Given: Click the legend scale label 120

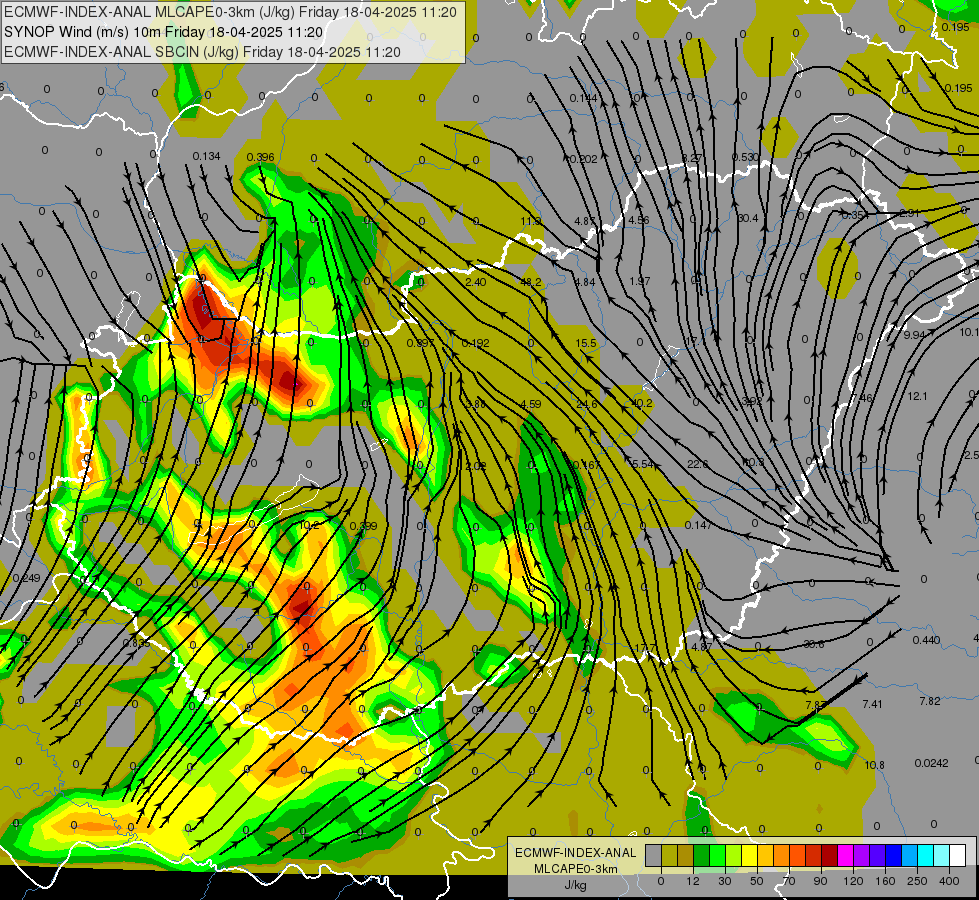Looking at the screenshot, I should click(854, 882).
